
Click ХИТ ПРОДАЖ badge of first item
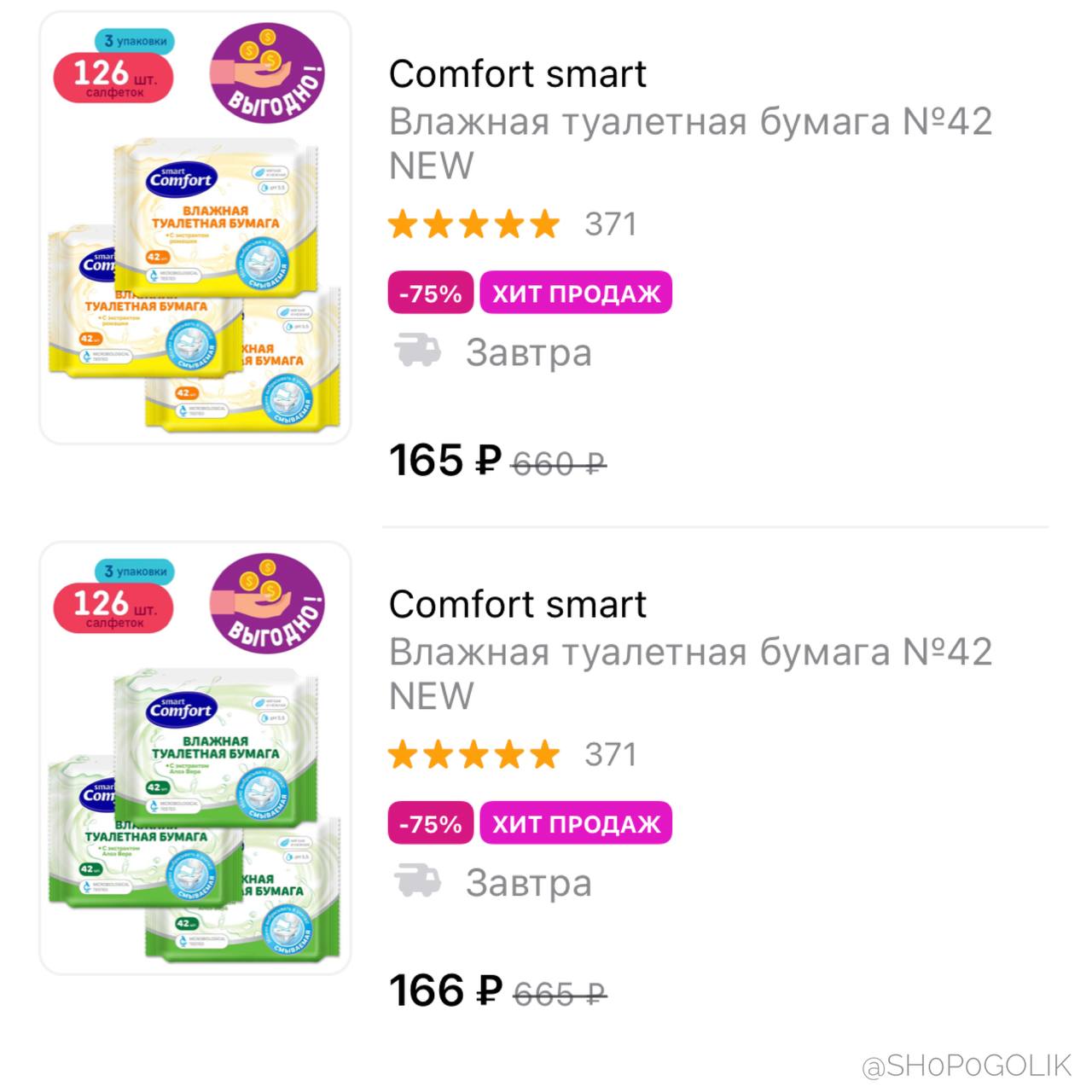(x=577, y=293)
